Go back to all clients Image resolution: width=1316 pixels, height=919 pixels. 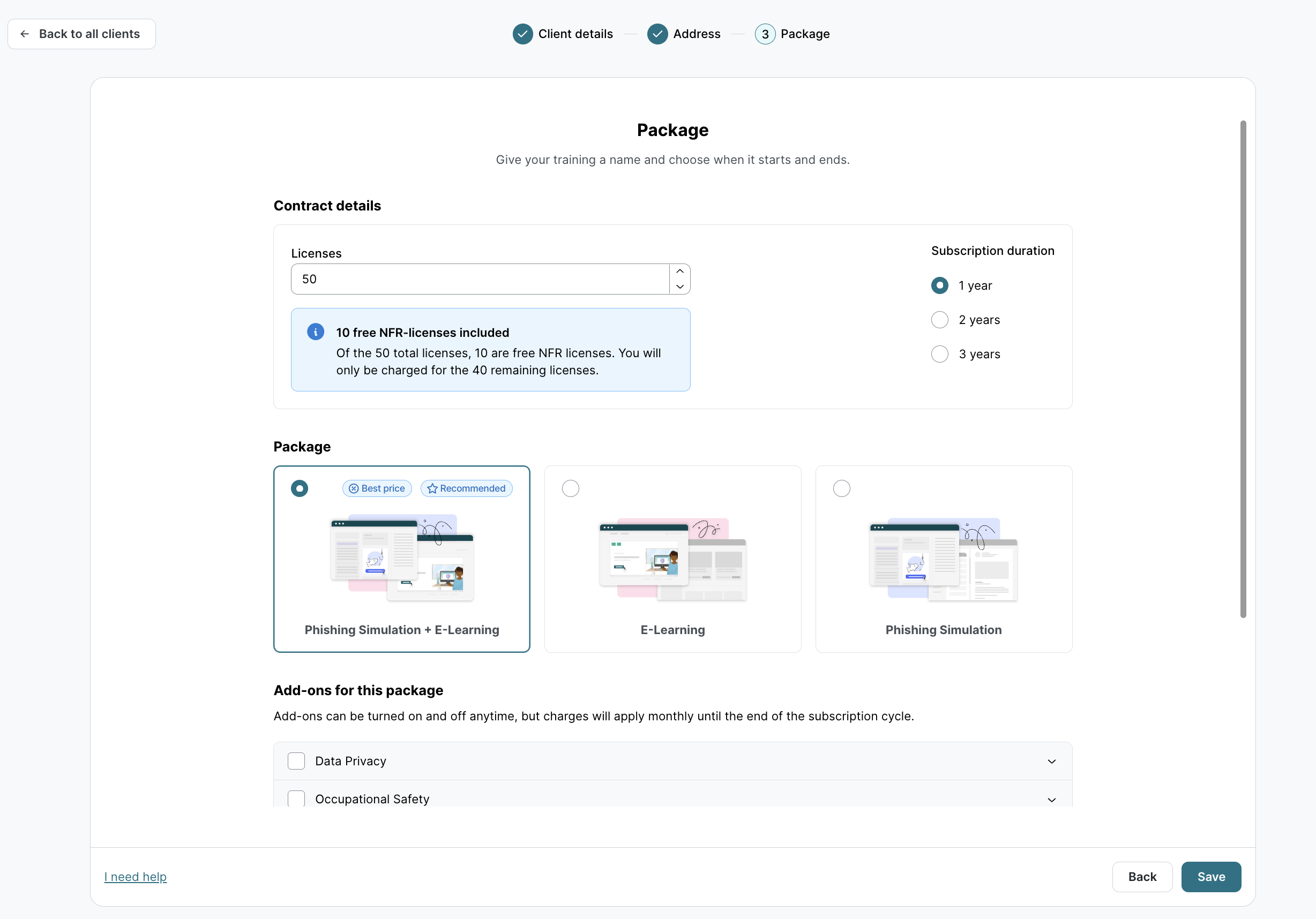81,34
